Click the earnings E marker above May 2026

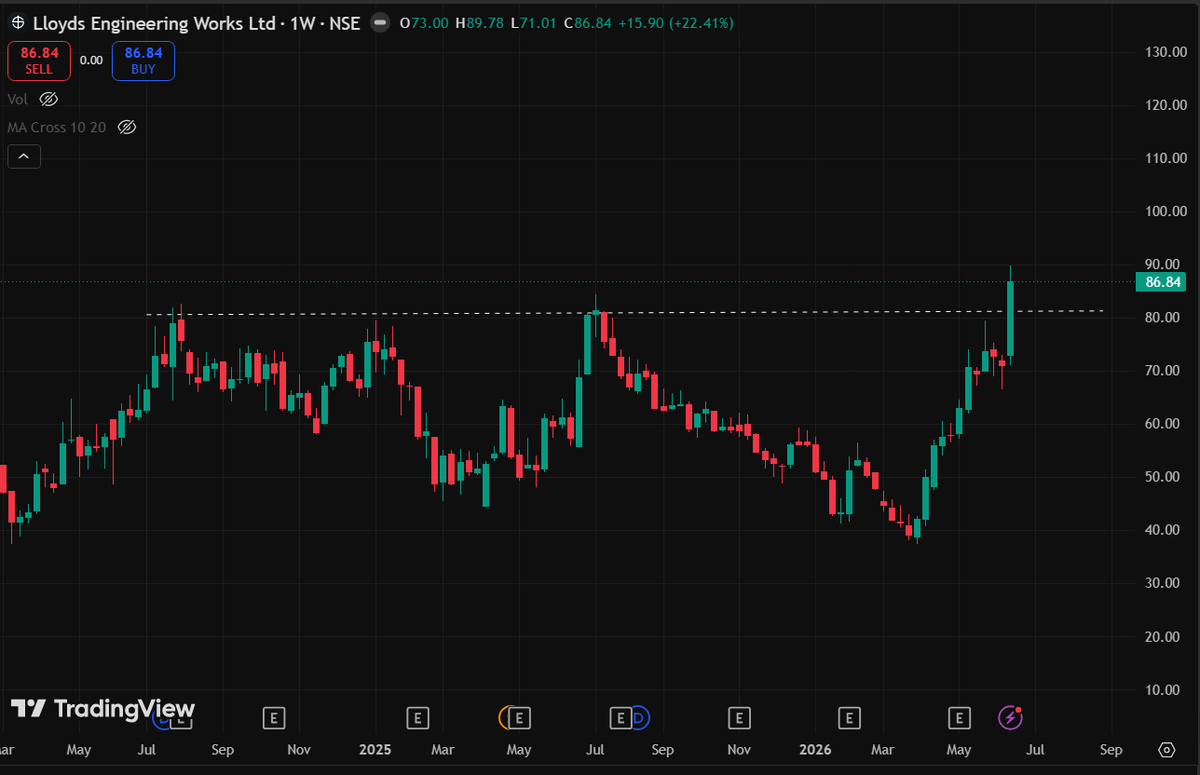click(x=959, y=717)
